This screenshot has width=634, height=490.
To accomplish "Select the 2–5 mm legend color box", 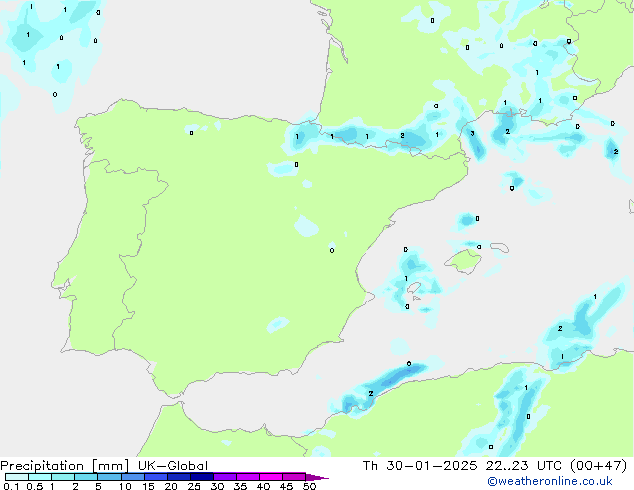I will coord(86,477).
